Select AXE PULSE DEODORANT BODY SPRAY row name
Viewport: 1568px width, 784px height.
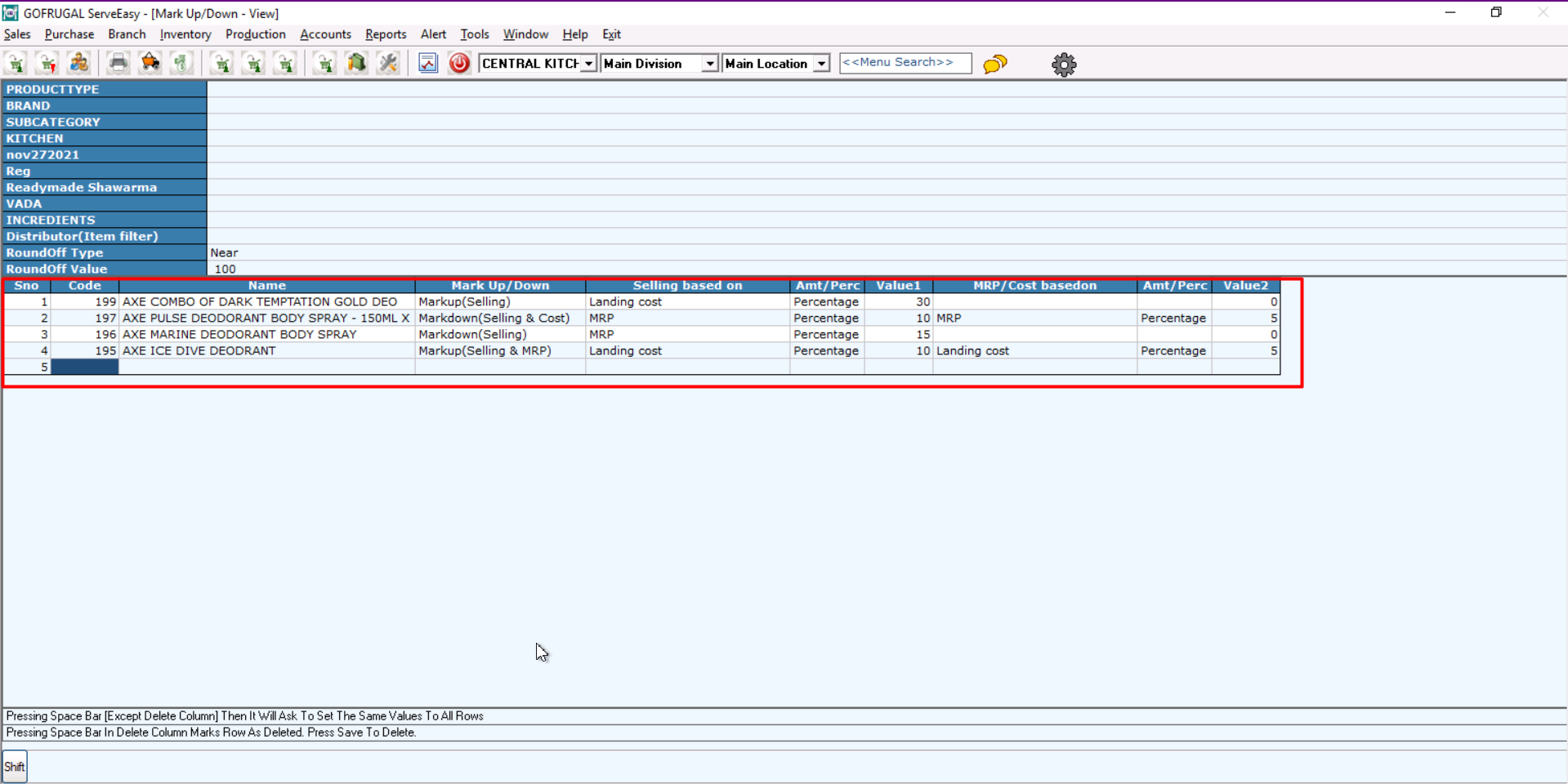pyautogui.click(x=266, y=318)
